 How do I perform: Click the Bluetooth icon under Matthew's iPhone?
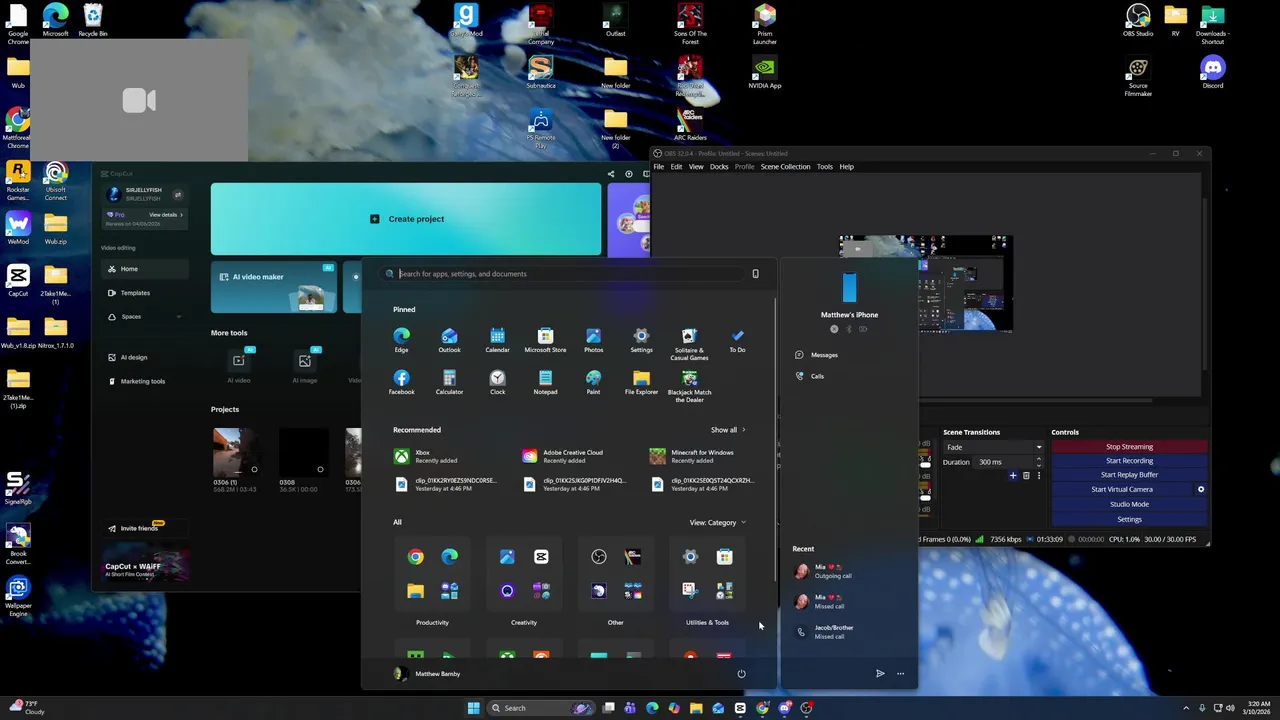[x=849, y=329]
